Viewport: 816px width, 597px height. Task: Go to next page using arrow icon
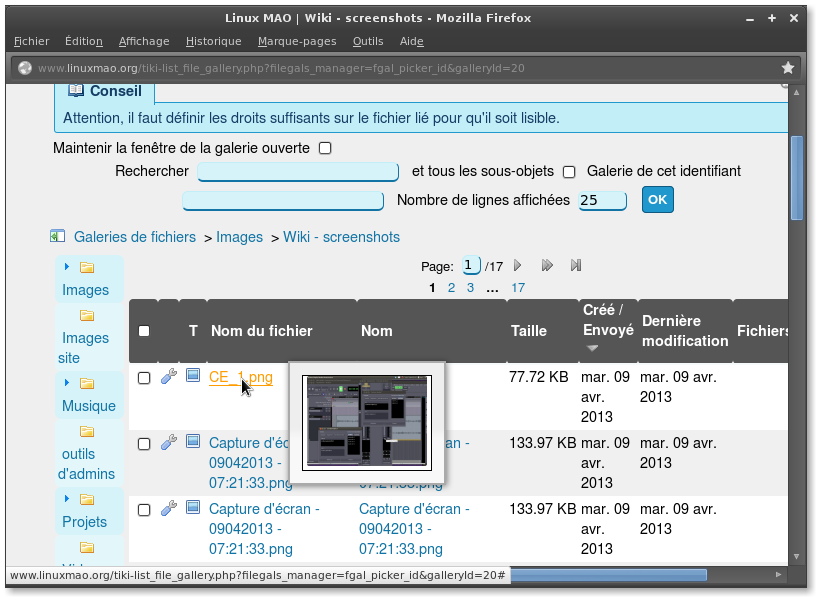tap(518, 266)
